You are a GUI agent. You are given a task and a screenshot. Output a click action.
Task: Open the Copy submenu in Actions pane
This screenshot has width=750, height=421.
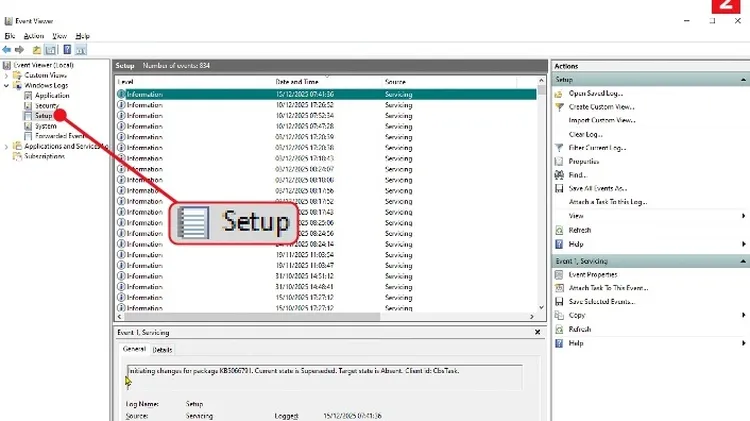(577, 315)
